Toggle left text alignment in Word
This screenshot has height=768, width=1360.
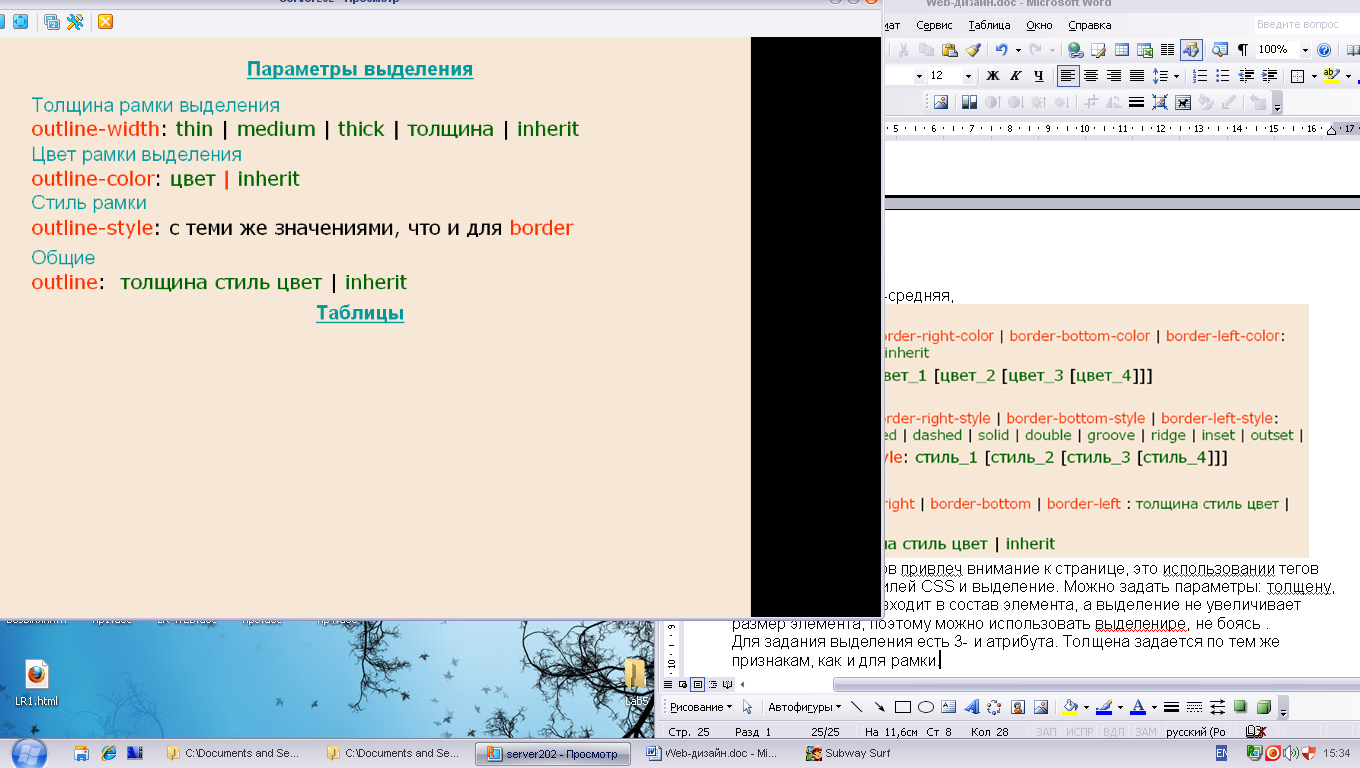tap(1068, 76)
